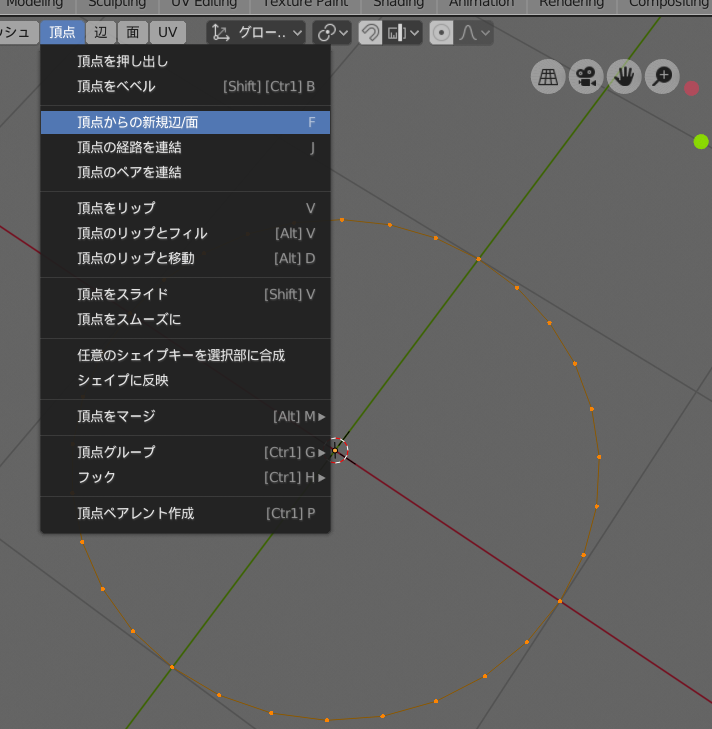Screen dimensions: 712x729
Task: Toggle the magnet snap button
Action: pos(370,33)
